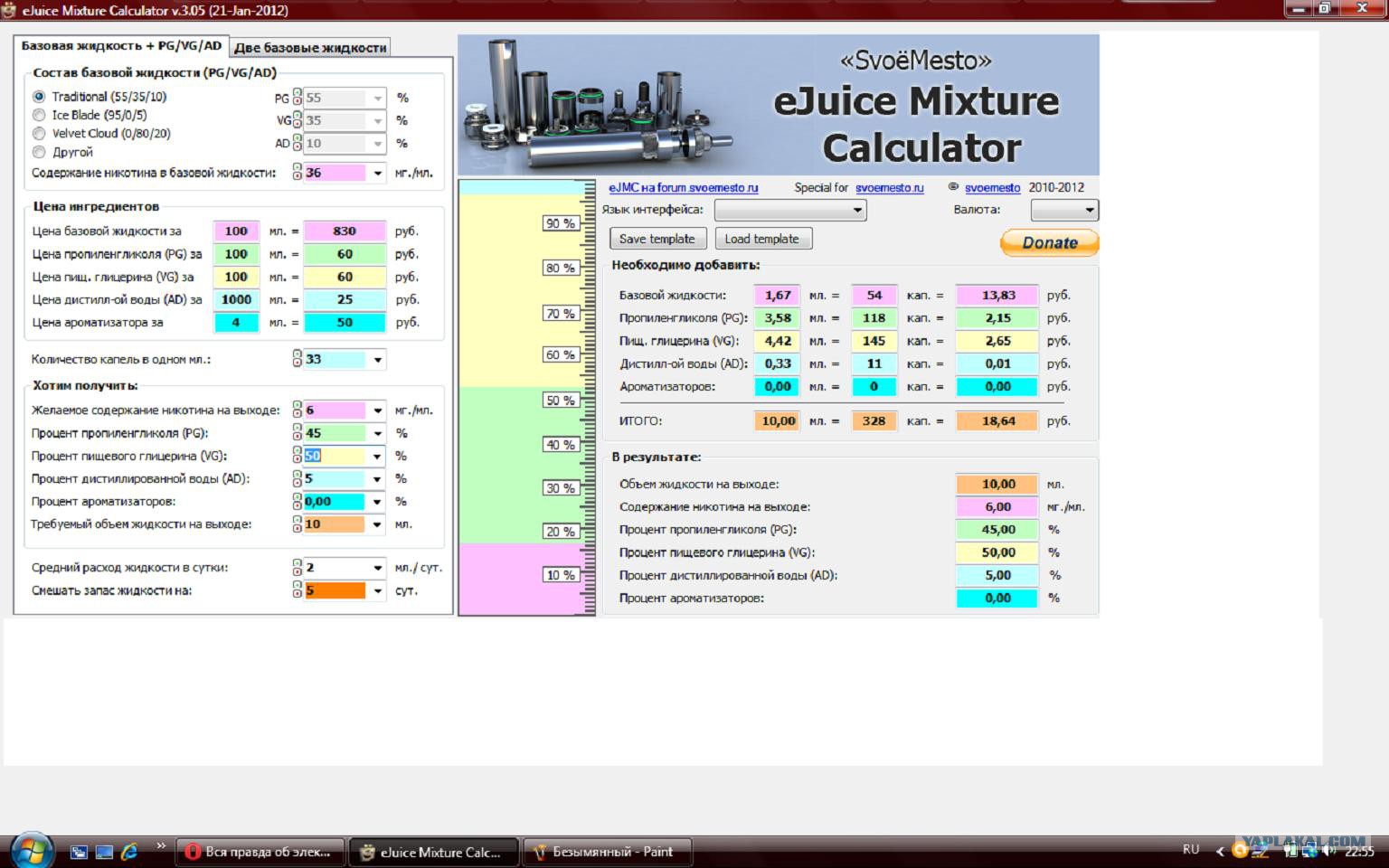
Task: Click lock icon beside daily consumption 2
Action: click(297, 568)
